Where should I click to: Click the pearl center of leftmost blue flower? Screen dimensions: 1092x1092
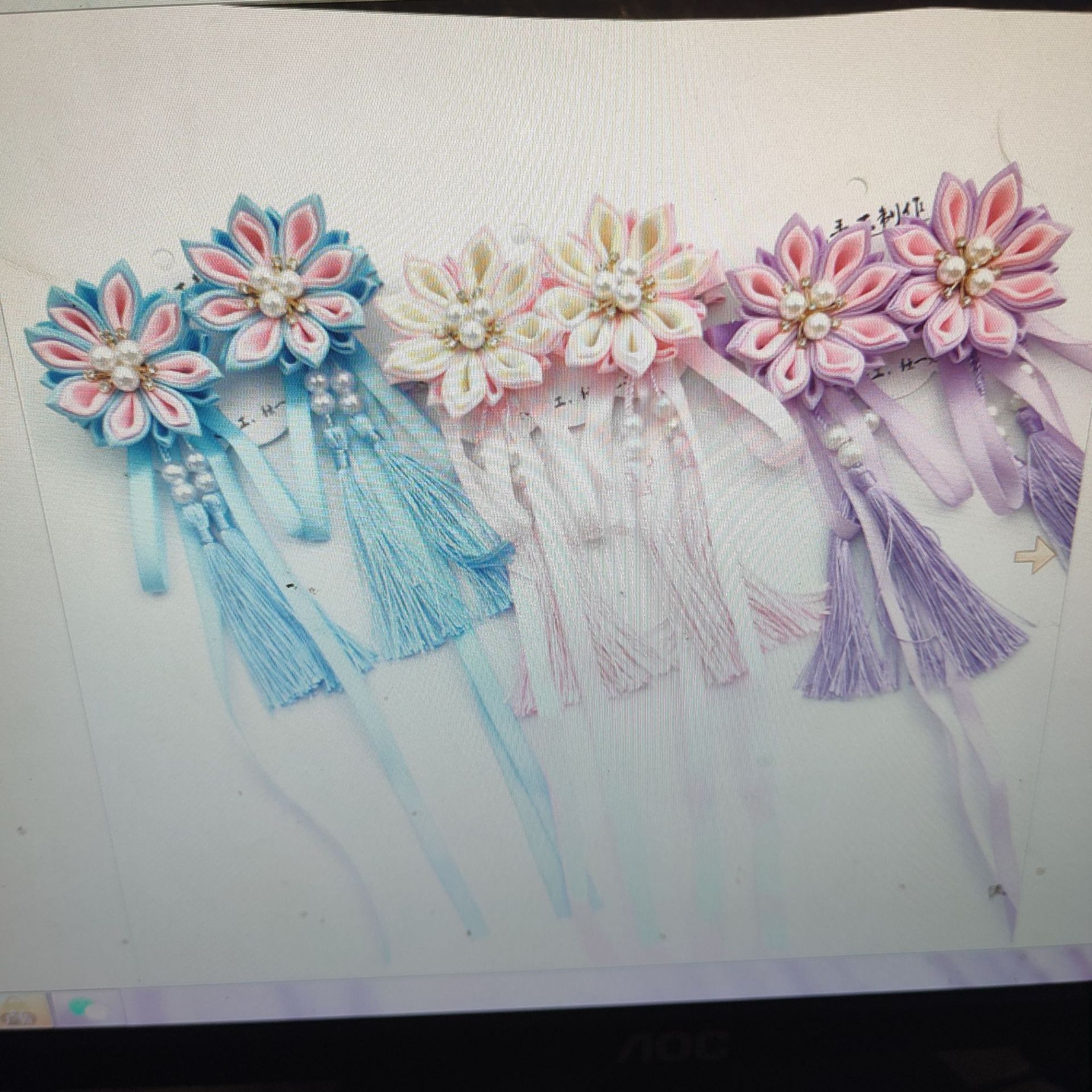[x=123, y=365]
